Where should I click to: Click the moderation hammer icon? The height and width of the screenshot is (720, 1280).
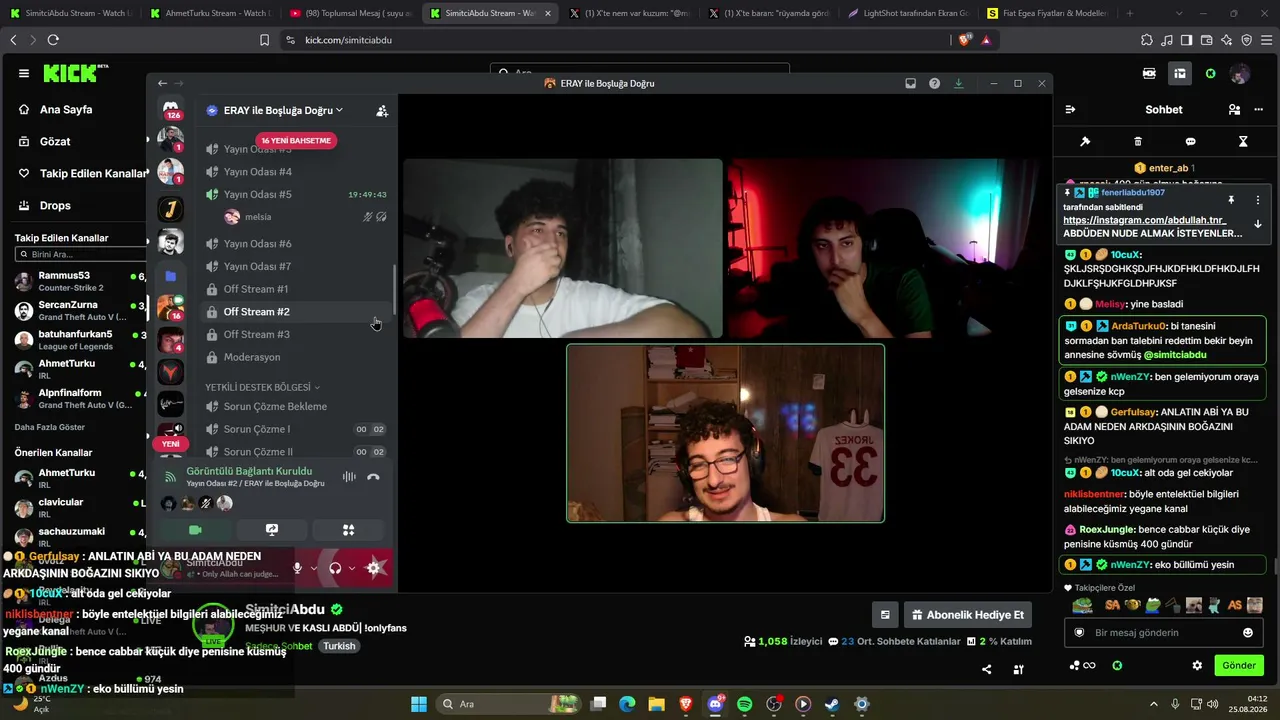pyautogui.click(x=1085, y=142)
